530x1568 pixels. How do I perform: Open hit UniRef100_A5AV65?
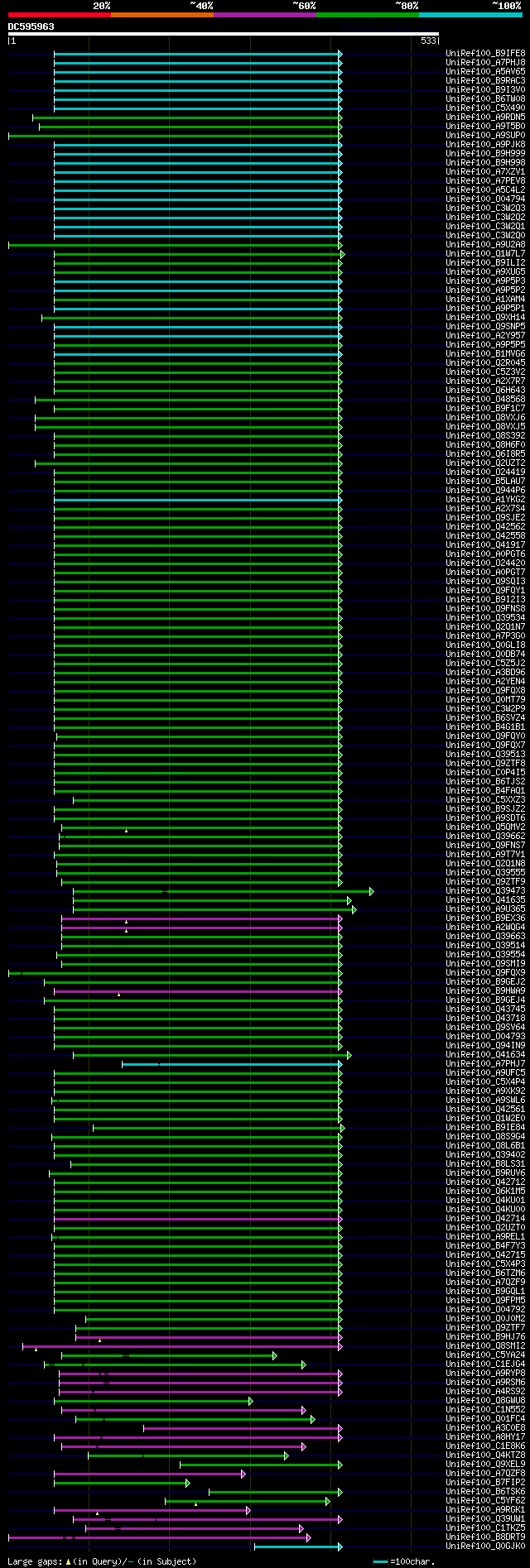pos(485,71)
